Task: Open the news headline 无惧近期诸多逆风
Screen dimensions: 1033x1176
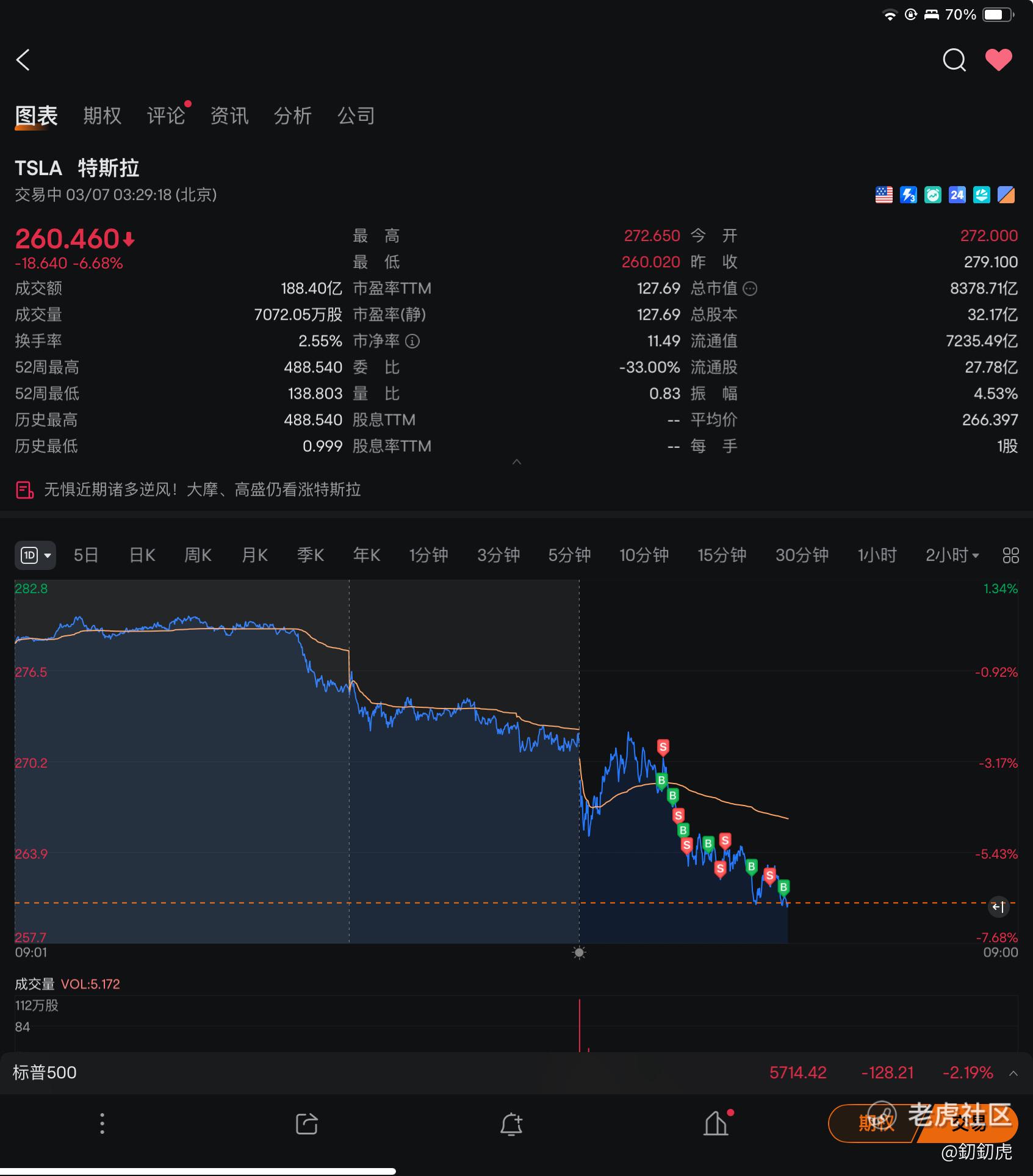Action: click(x=203, y=489)
